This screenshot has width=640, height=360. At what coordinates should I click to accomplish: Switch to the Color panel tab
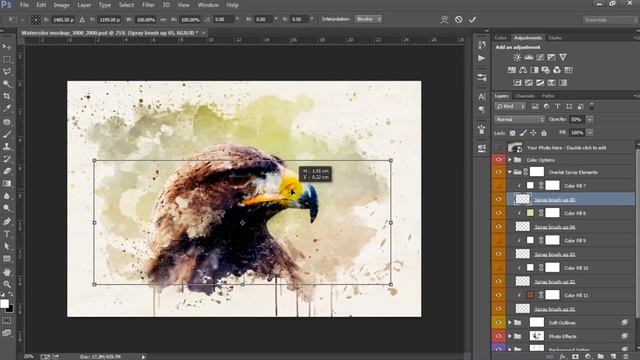coord(500,38)
